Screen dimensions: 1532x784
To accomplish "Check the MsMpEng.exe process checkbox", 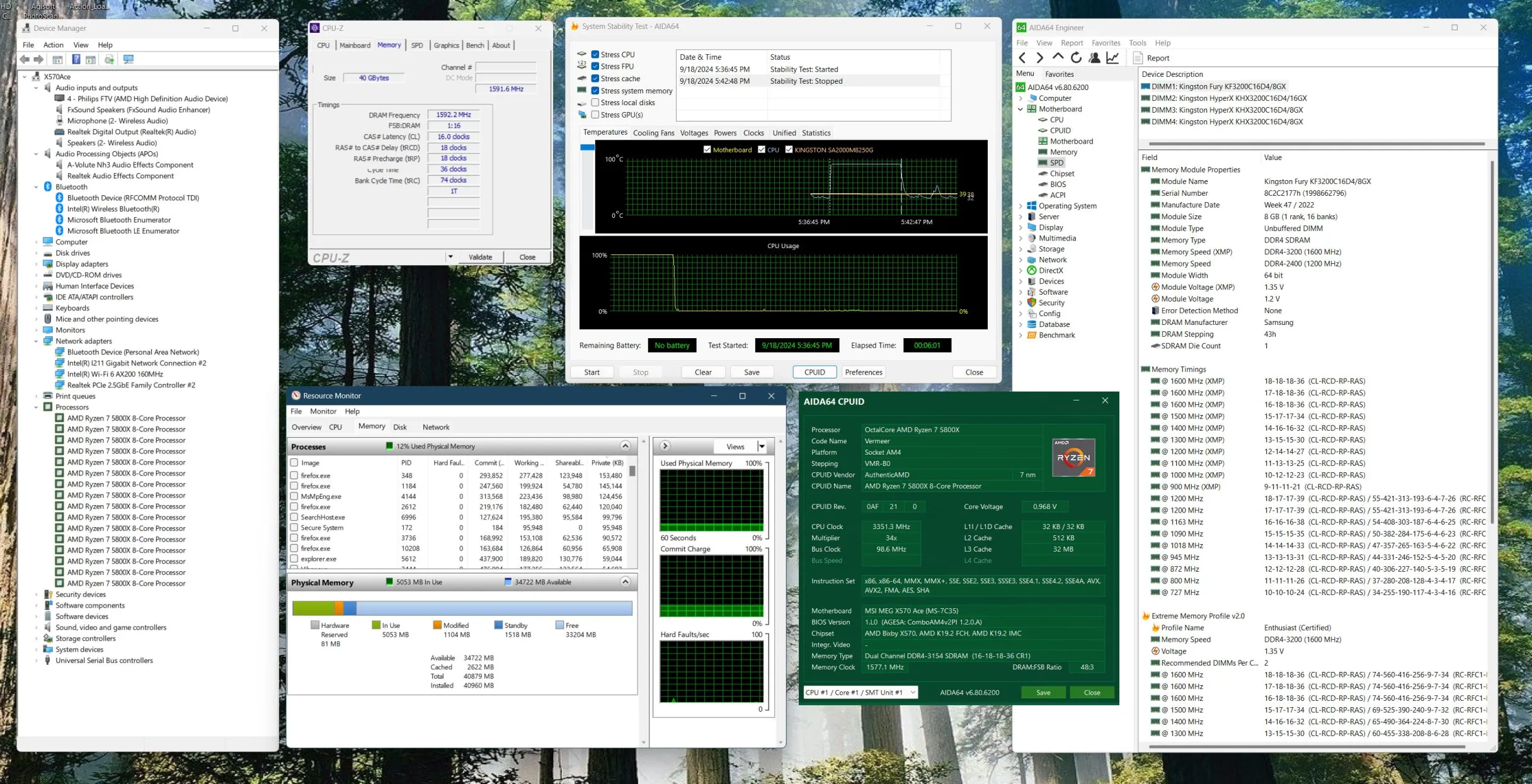I will (x=294, y=496).
